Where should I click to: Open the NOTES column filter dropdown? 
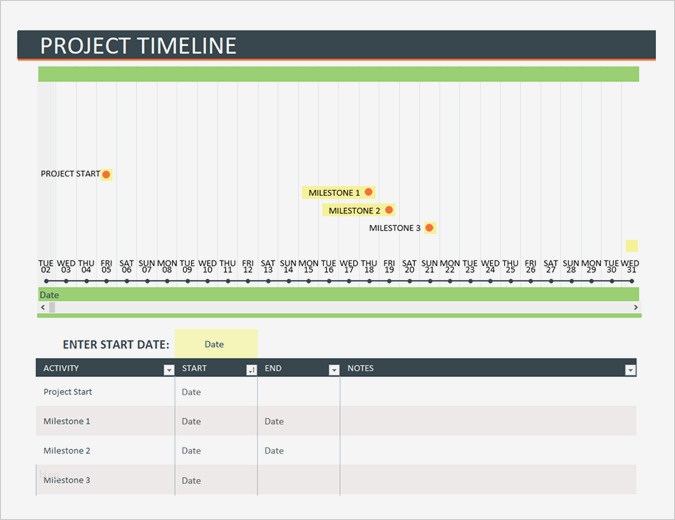point(630,370)
